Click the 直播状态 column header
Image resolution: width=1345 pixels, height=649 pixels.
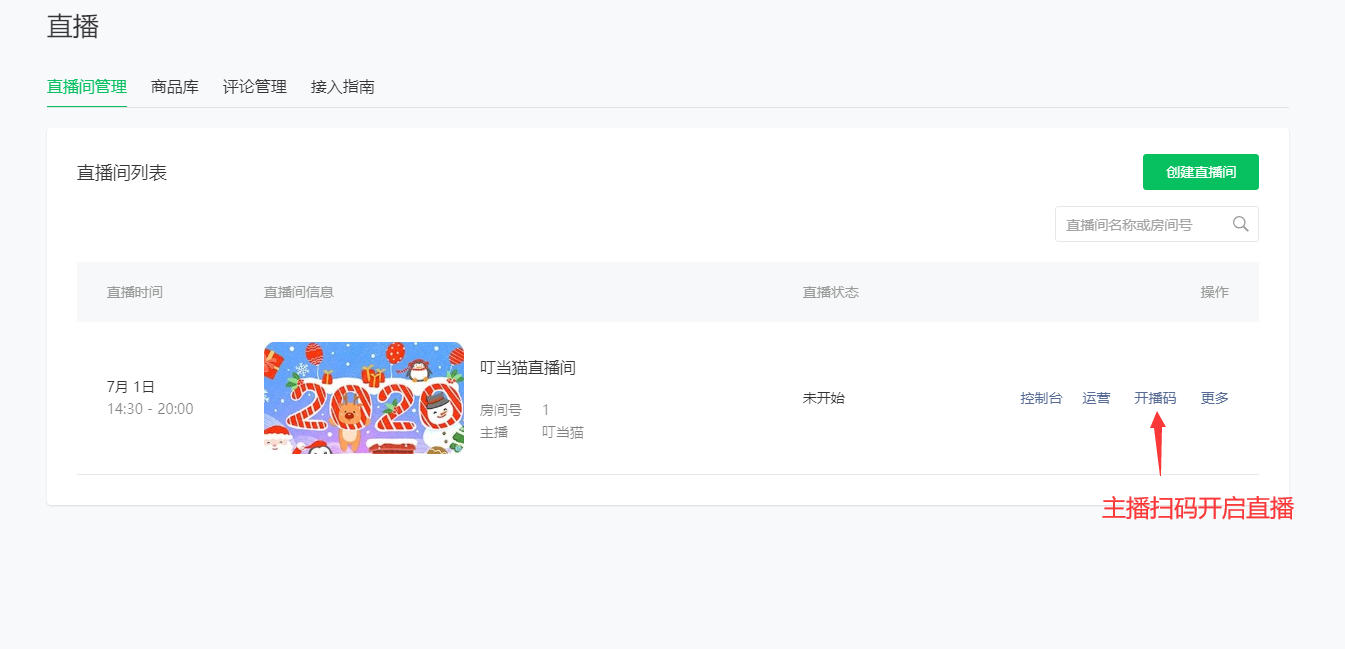(x=831, y=292)
